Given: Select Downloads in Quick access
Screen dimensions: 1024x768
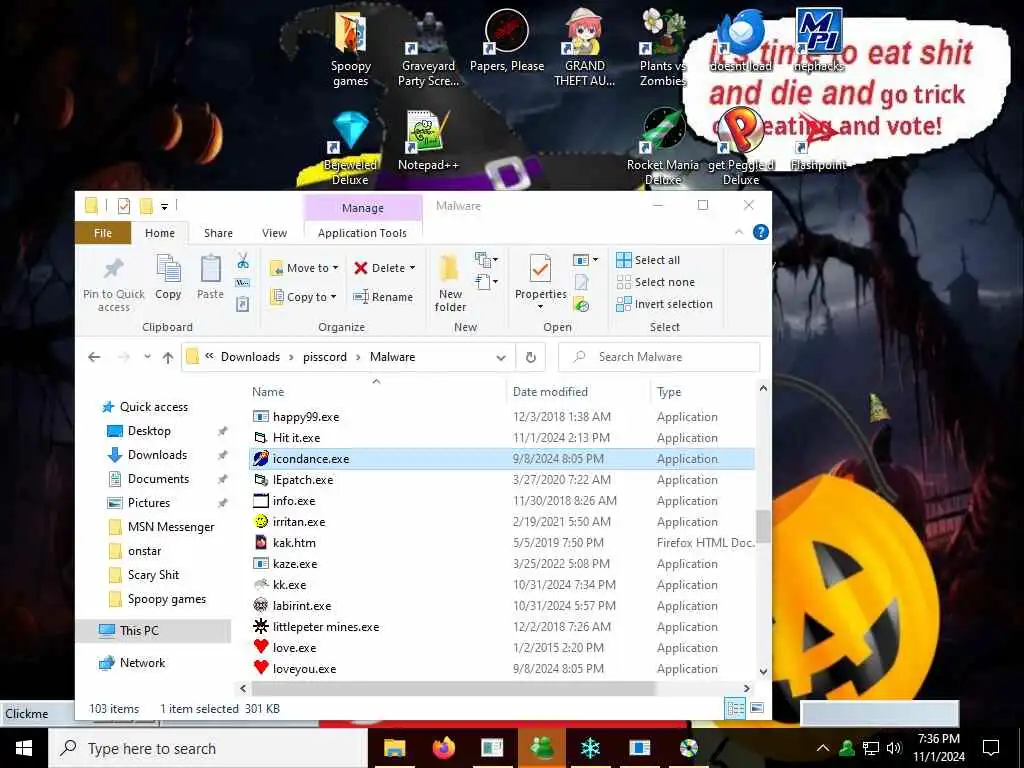Looking at the screenshot, I should [x=157, y=455].
